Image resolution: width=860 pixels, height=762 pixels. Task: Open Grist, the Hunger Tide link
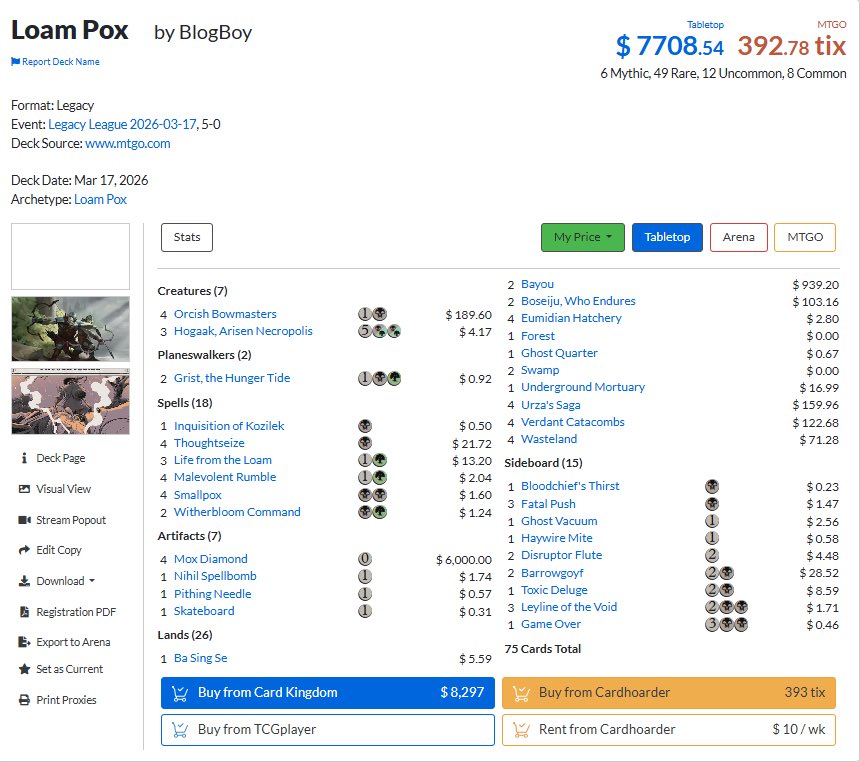click(x=232, y=378)
